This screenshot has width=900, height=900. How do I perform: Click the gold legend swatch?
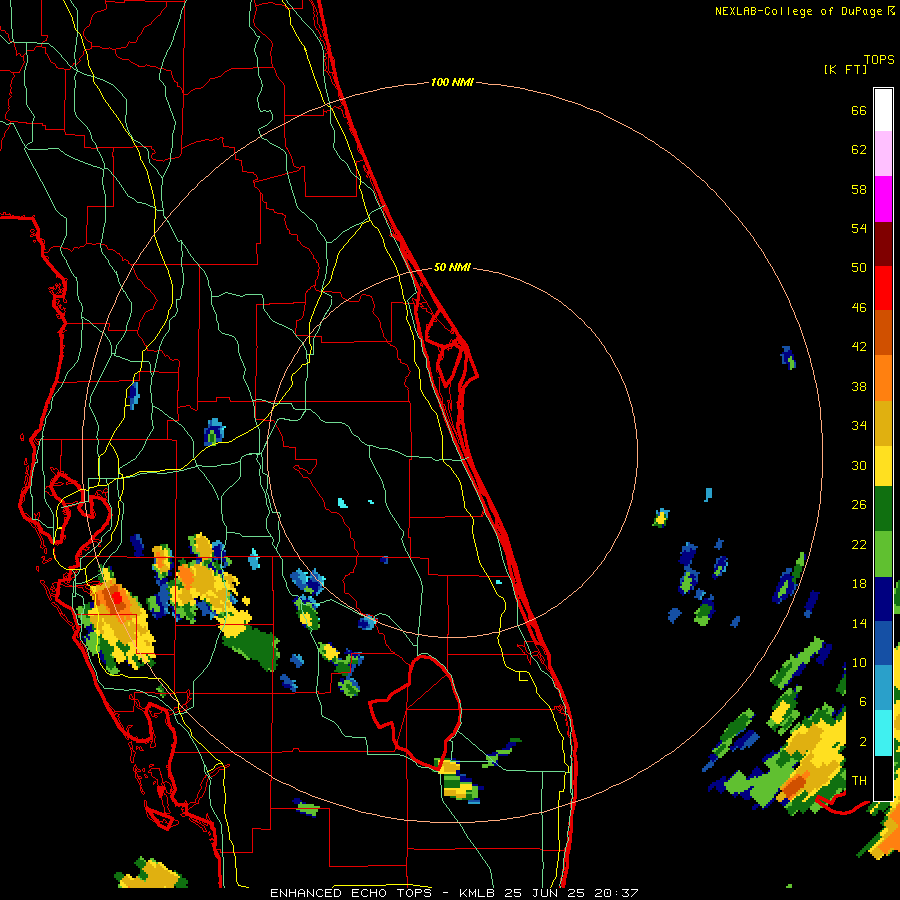[883, 423]
